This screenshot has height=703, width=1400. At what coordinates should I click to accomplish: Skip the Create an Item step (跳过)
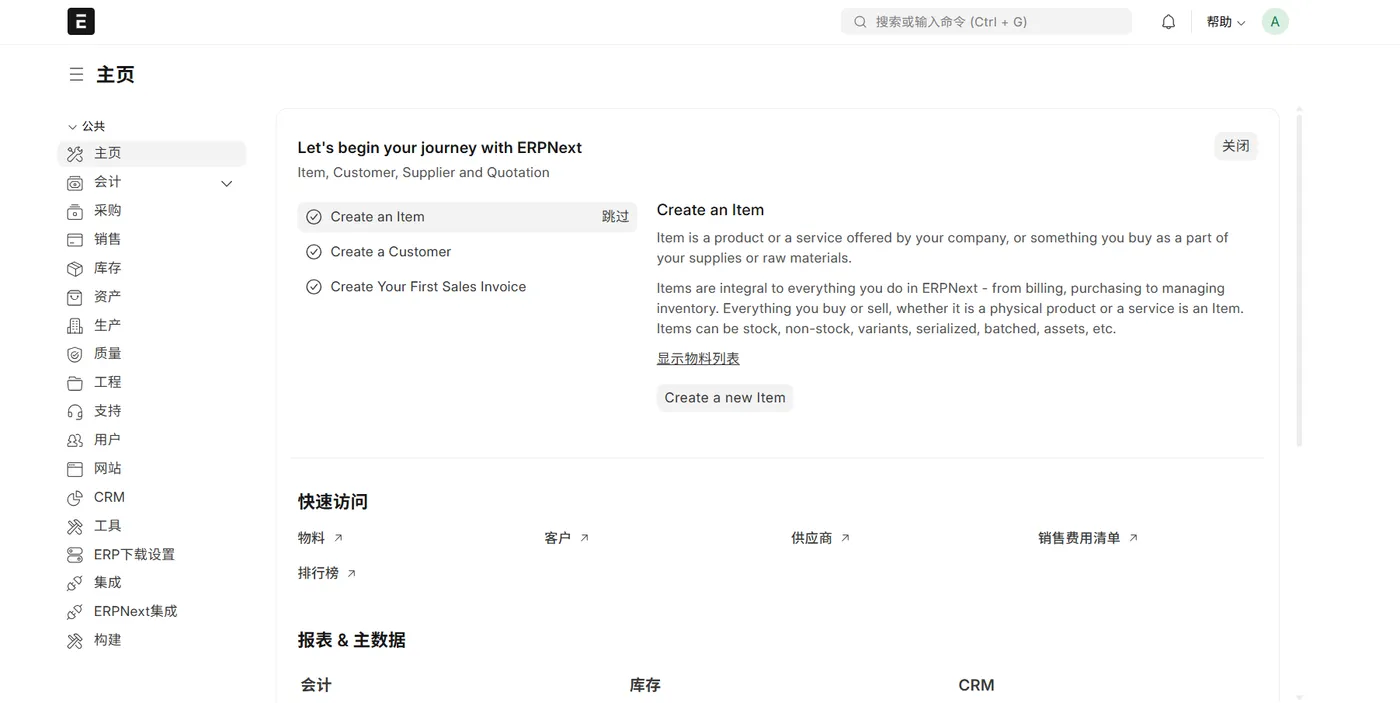tap(616, 217)
